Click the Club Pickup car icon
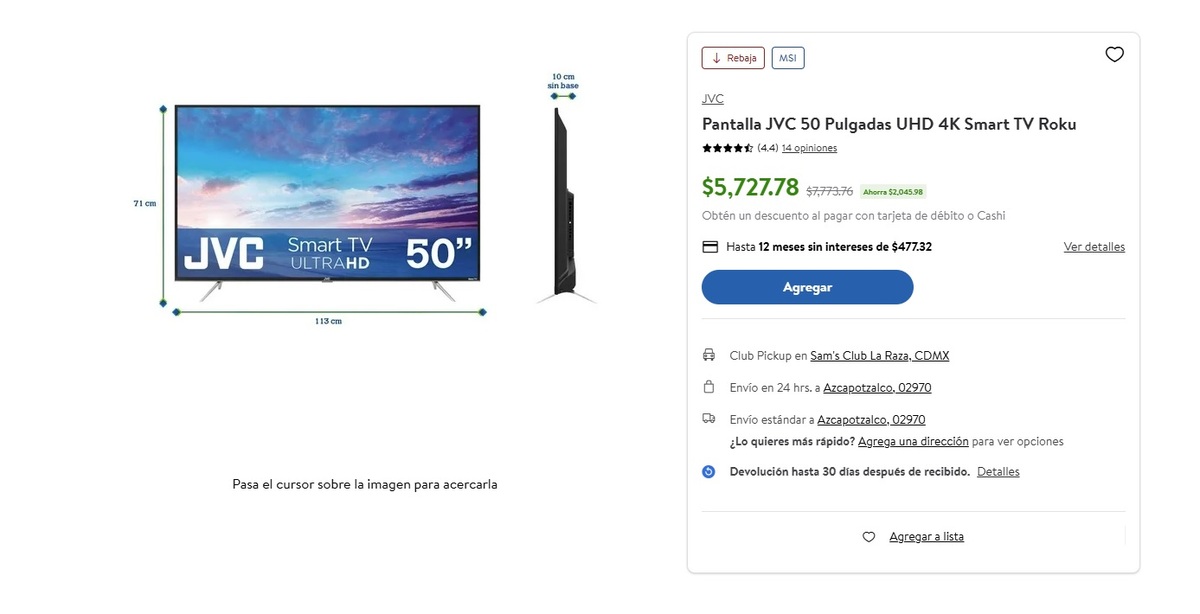Image resolution: width=1200 pixels, height=614 pixels. 709,355
